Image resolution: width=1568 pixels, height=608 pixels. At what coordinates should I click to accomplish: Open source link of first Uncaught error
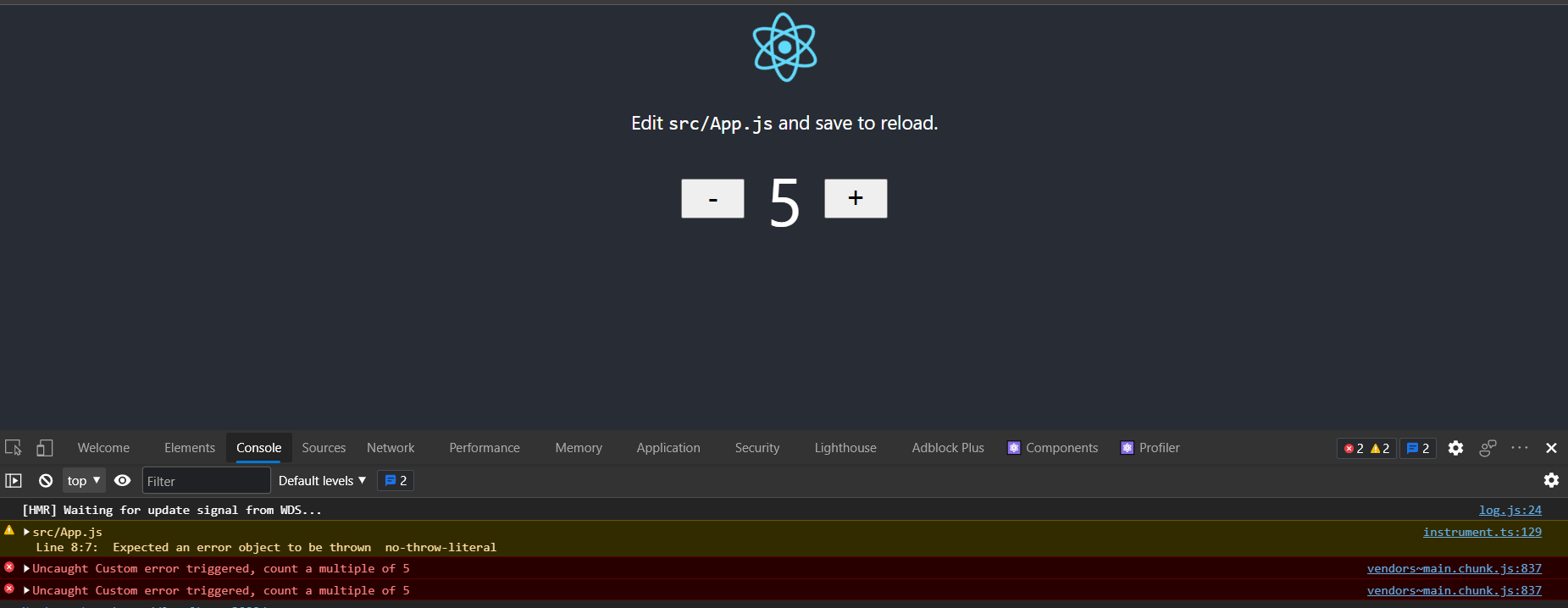[x=1454, y=568]
